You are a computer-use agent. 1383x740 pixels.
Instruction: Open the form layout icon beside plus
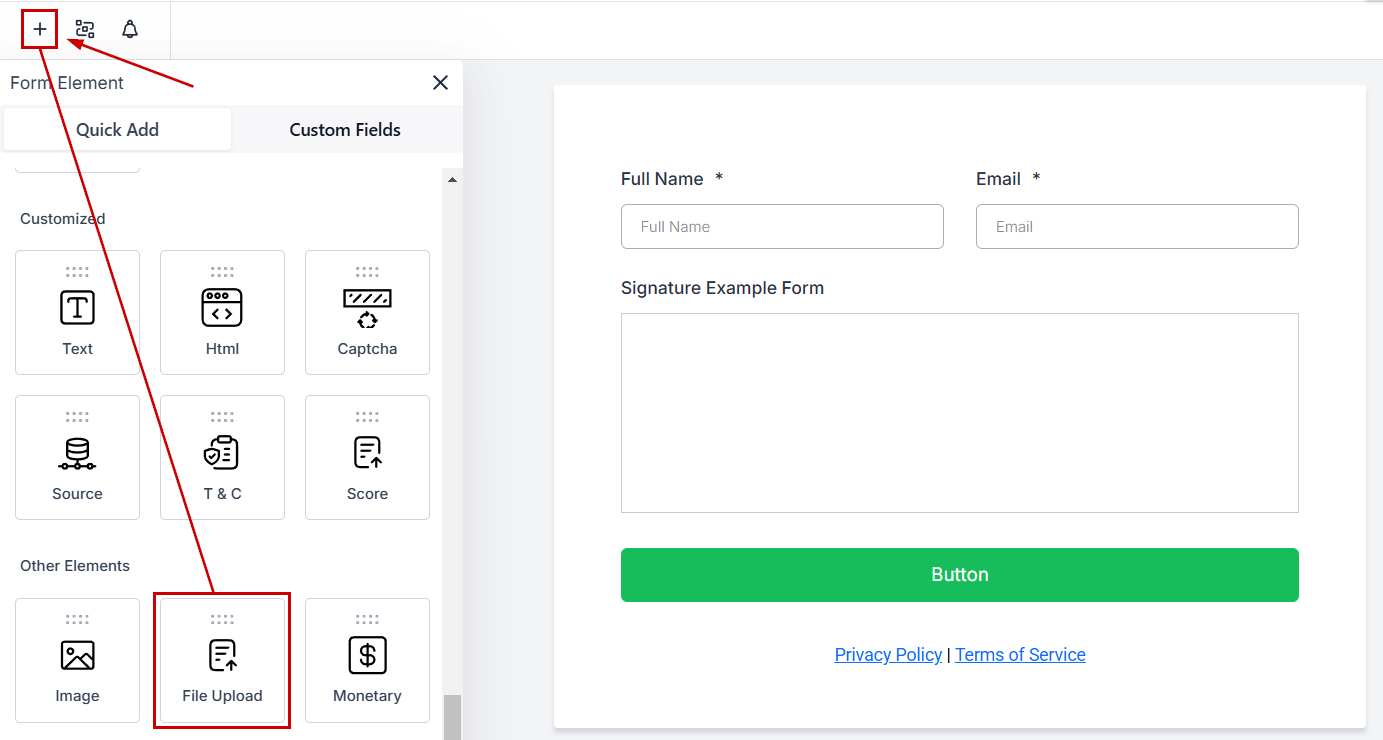point(85,29)
